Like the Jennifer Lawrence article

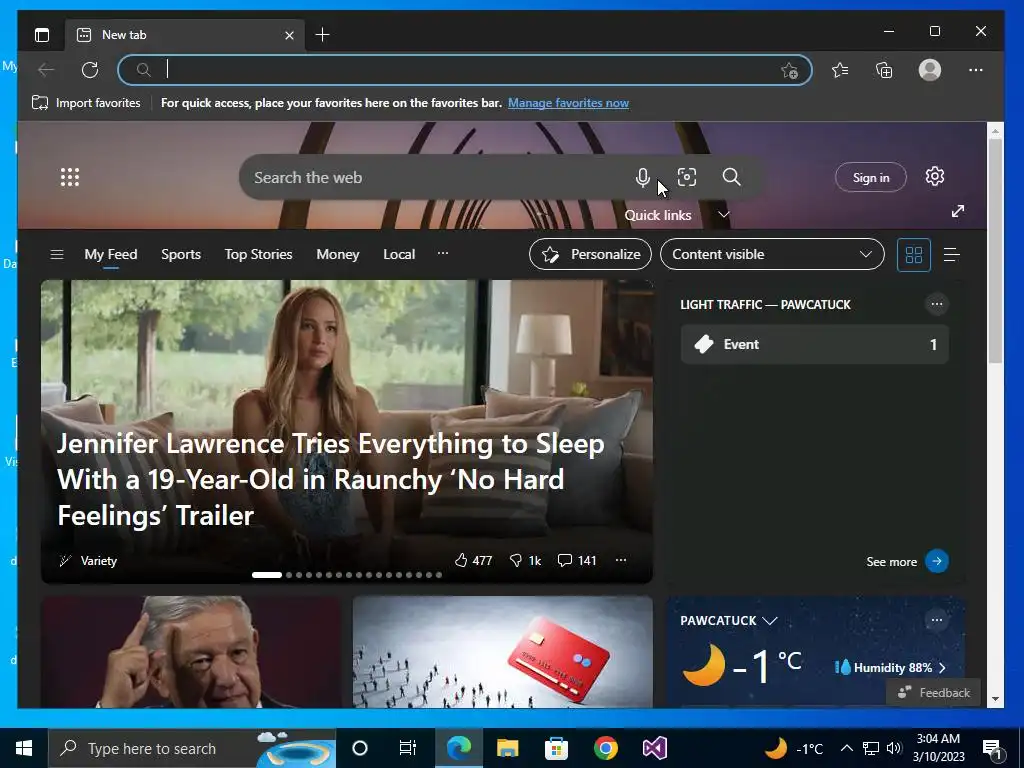[473, 560]
